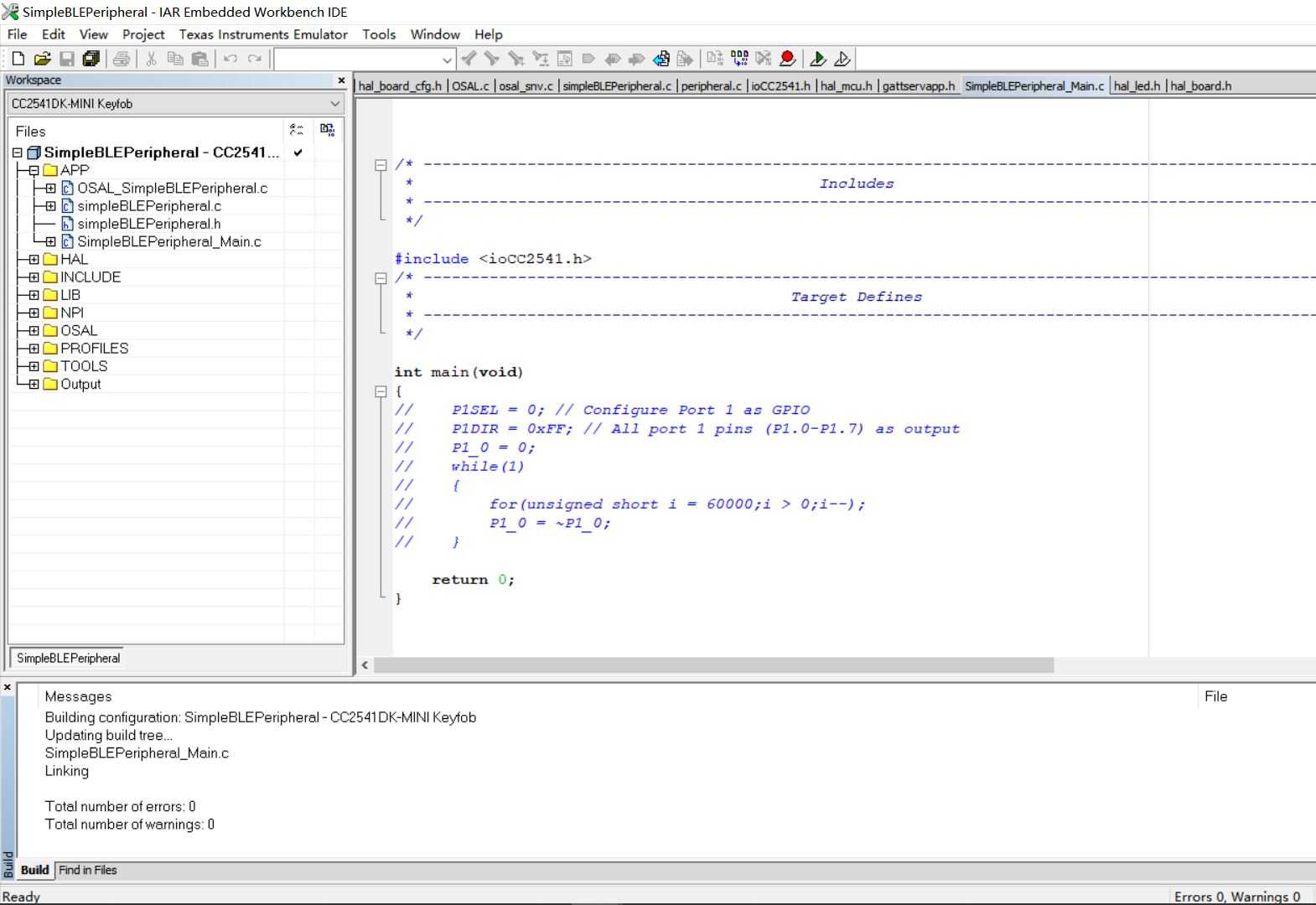This screenshot has width=1316, height=905.
Task: Click the Open file folder icon
Action: (43, 59)
